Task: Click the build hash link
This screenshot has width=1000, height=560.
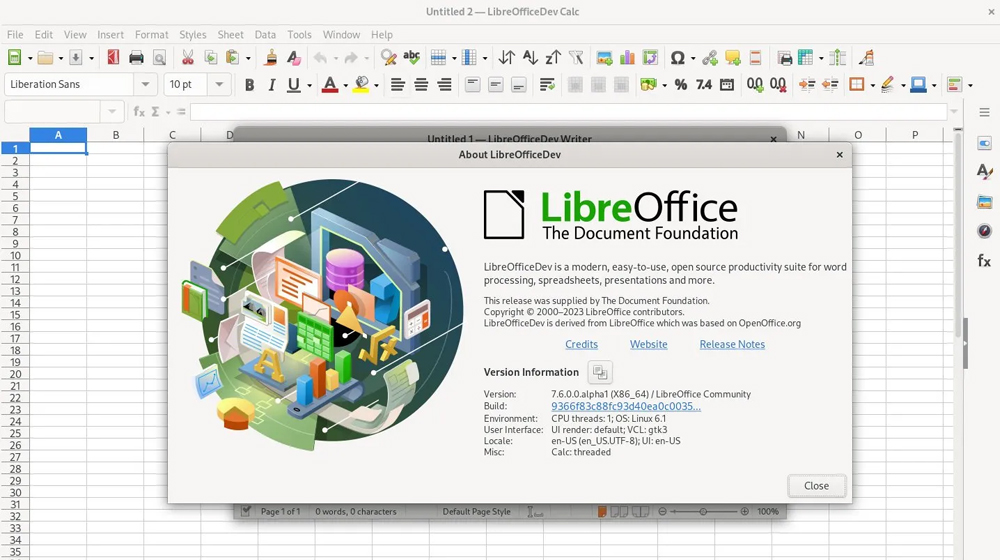Action: [626, 406]
